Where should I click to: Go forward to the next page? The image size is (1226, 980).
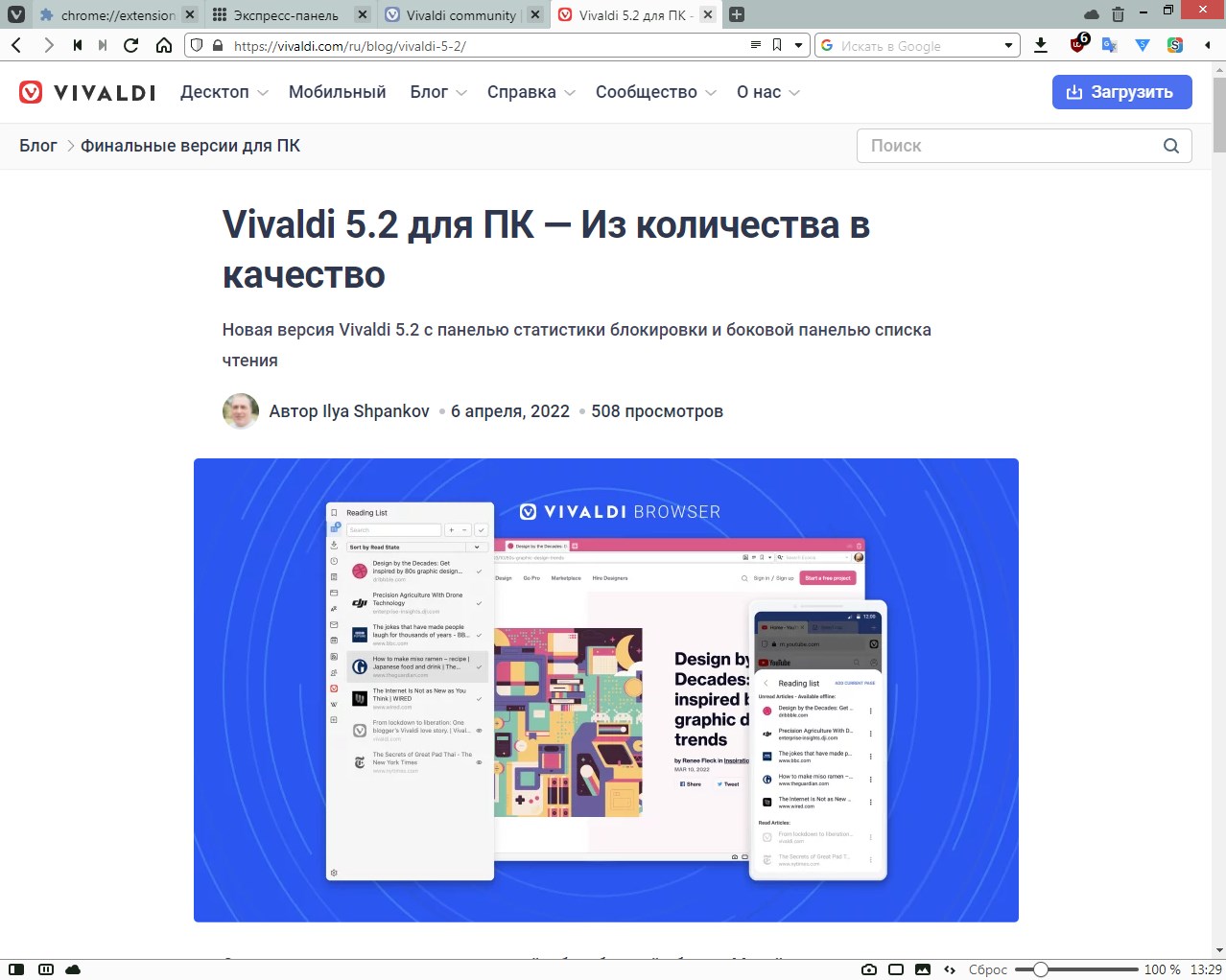[48, 45]
